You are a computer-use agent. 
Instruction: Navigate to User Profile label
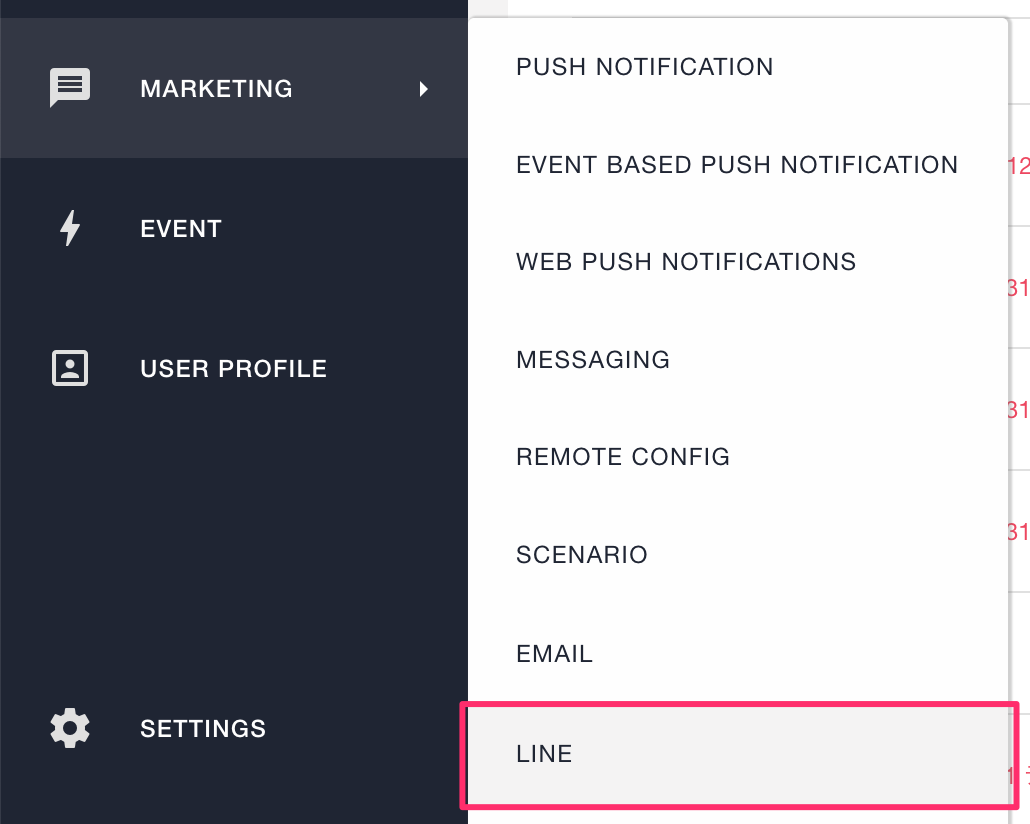[233, 369]
